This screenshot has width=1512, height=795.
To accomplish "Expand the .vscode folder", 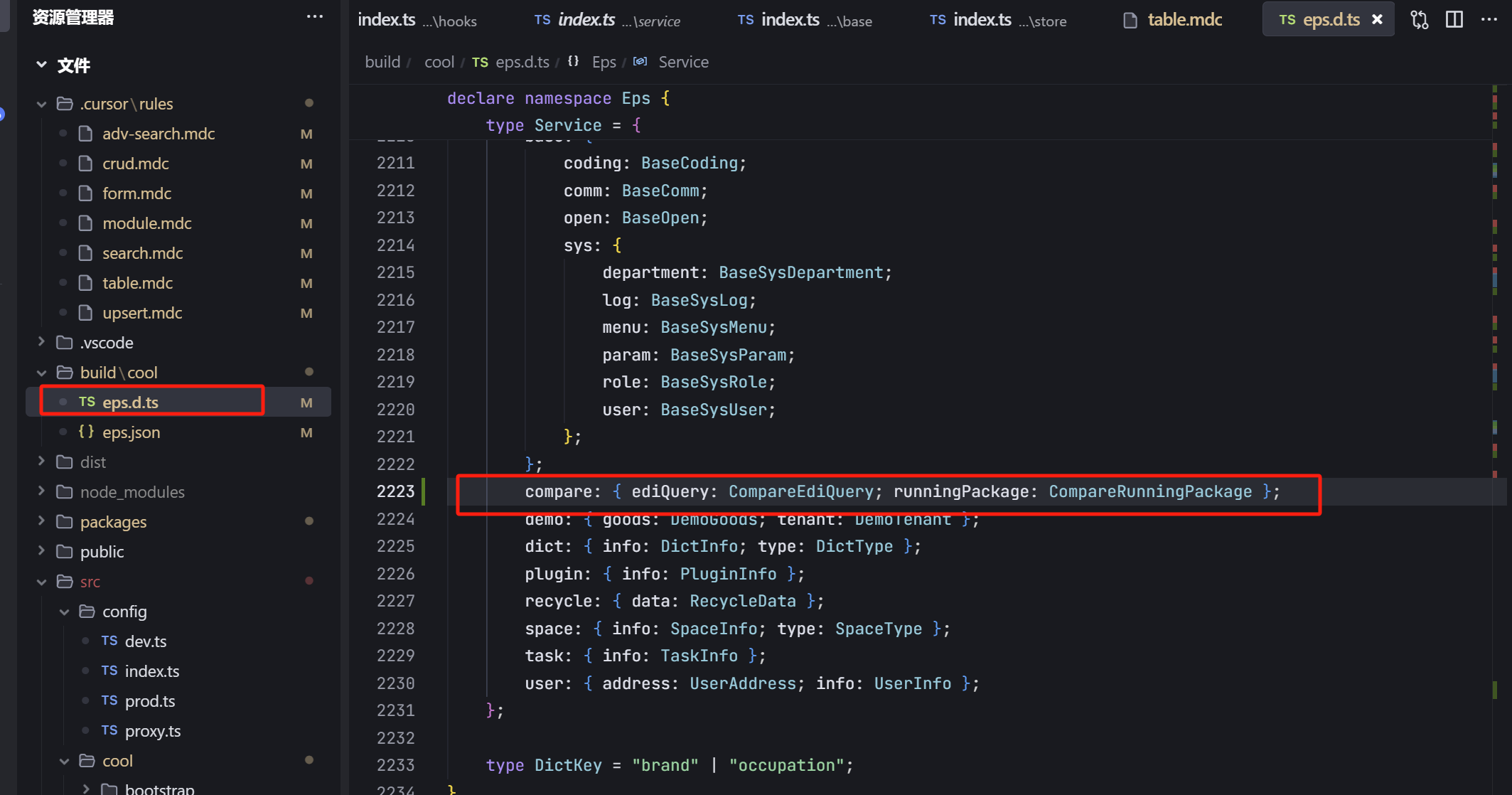I will [x=42, y=343].
